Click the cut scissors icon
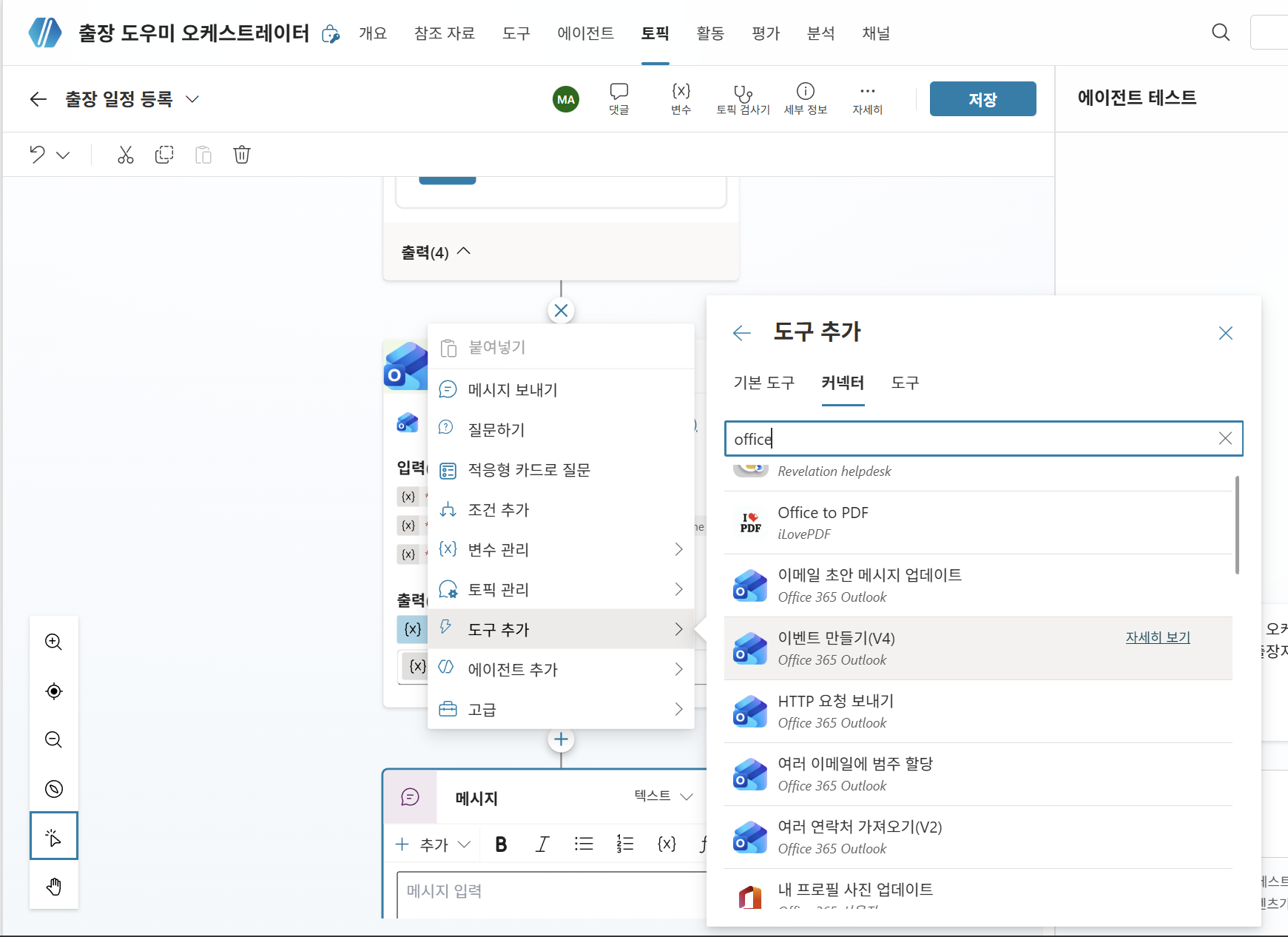The width and height of the screenshot is (1288, 937). pos(126,155)
